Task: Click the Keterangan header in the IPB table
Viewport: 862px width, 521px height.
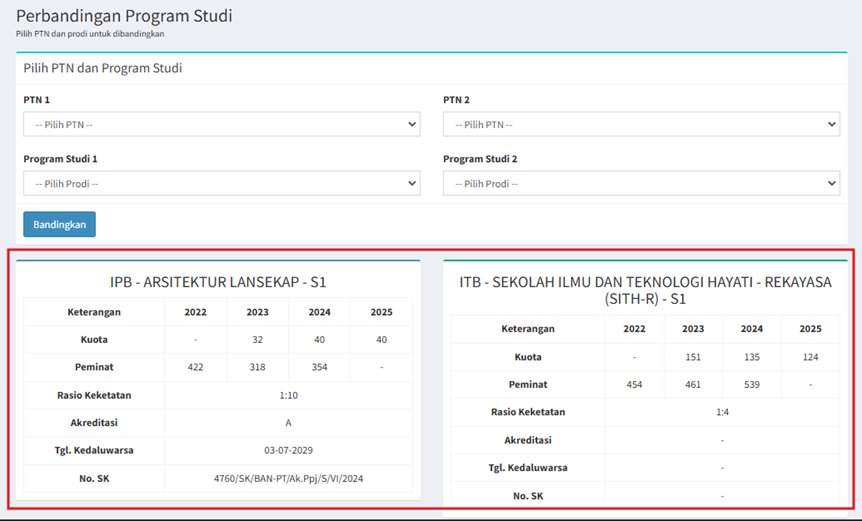Action: (x=94, y=312)
